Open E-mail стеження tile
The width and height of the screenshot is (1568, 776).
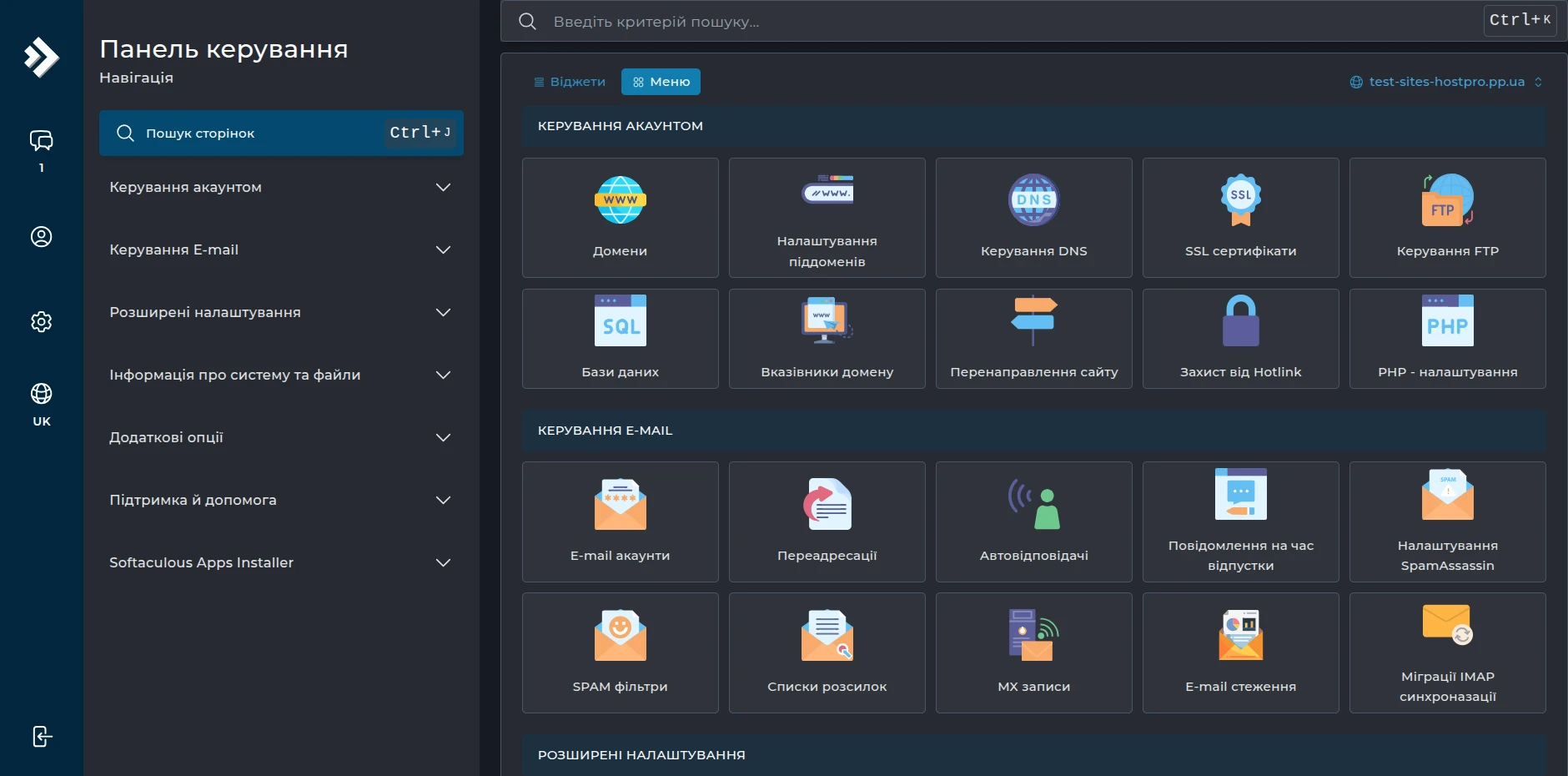[x=1240, y=653]
